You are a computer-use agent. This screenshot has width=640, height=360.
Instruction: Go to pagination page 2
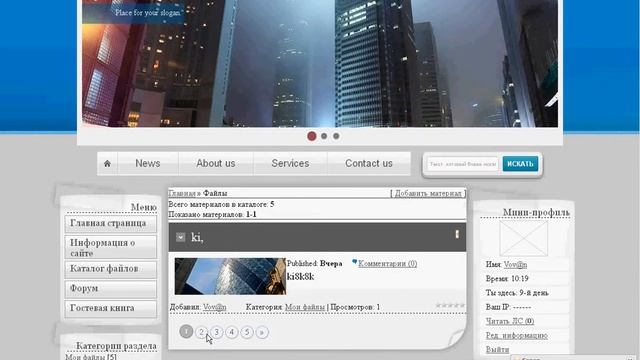coord(201,332)
